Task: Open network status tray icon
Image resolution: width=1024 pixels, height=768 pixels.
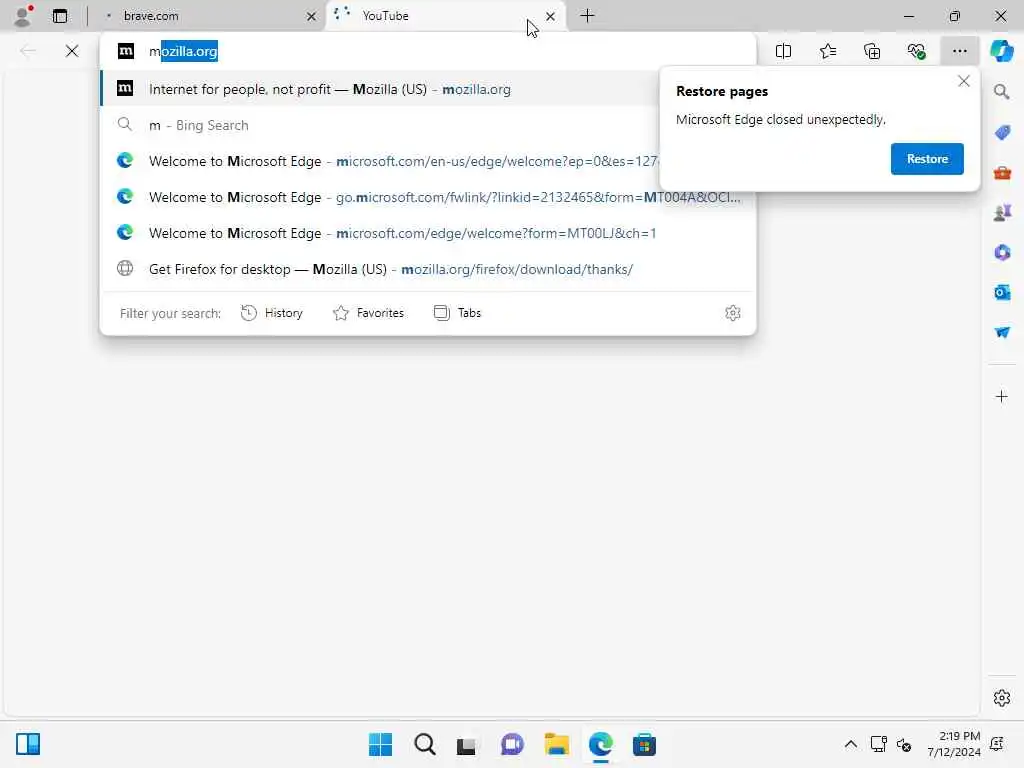Action: [x=878, y=744]
